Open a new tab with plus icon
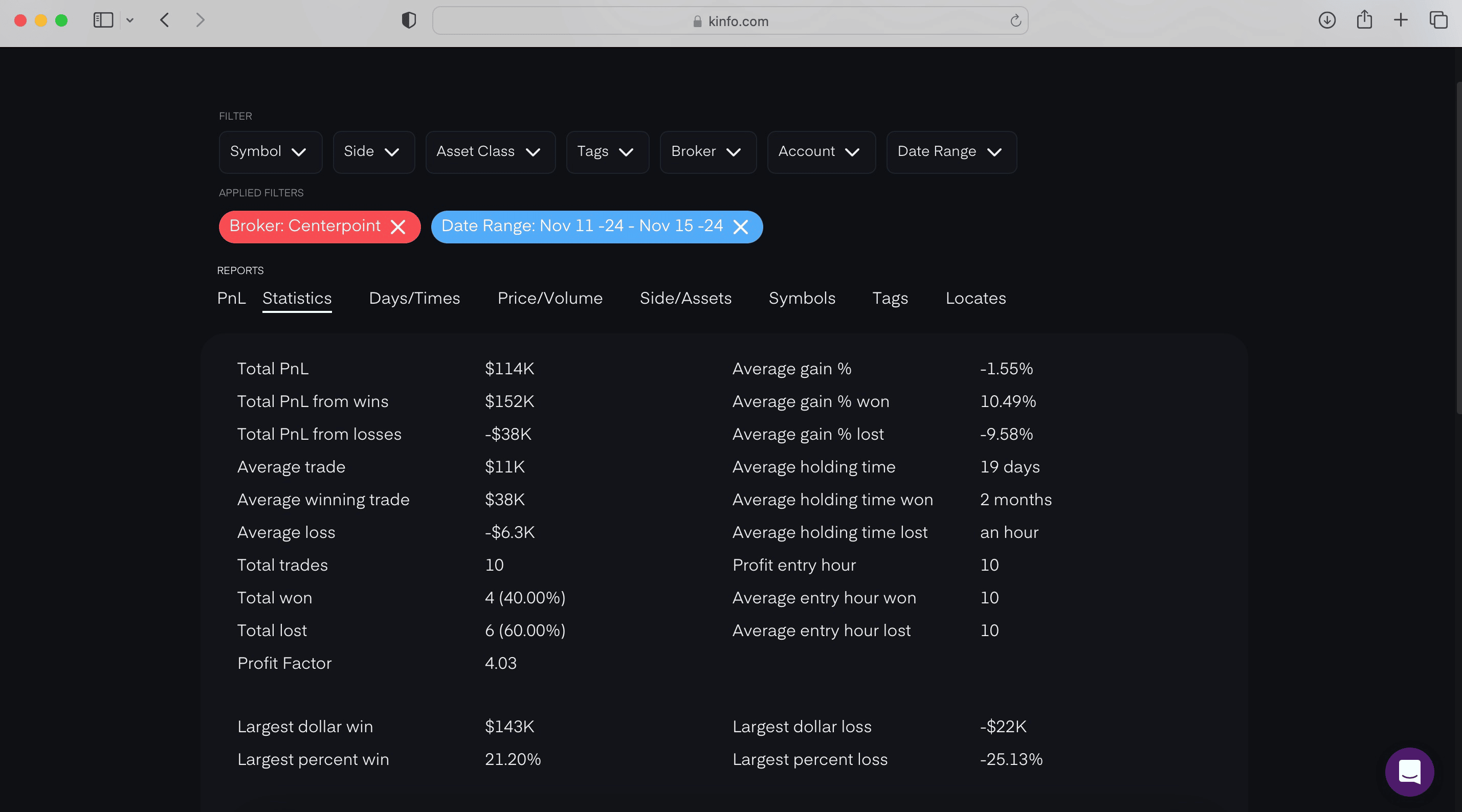The image size is (1462, 812). tap(1401, 20)
